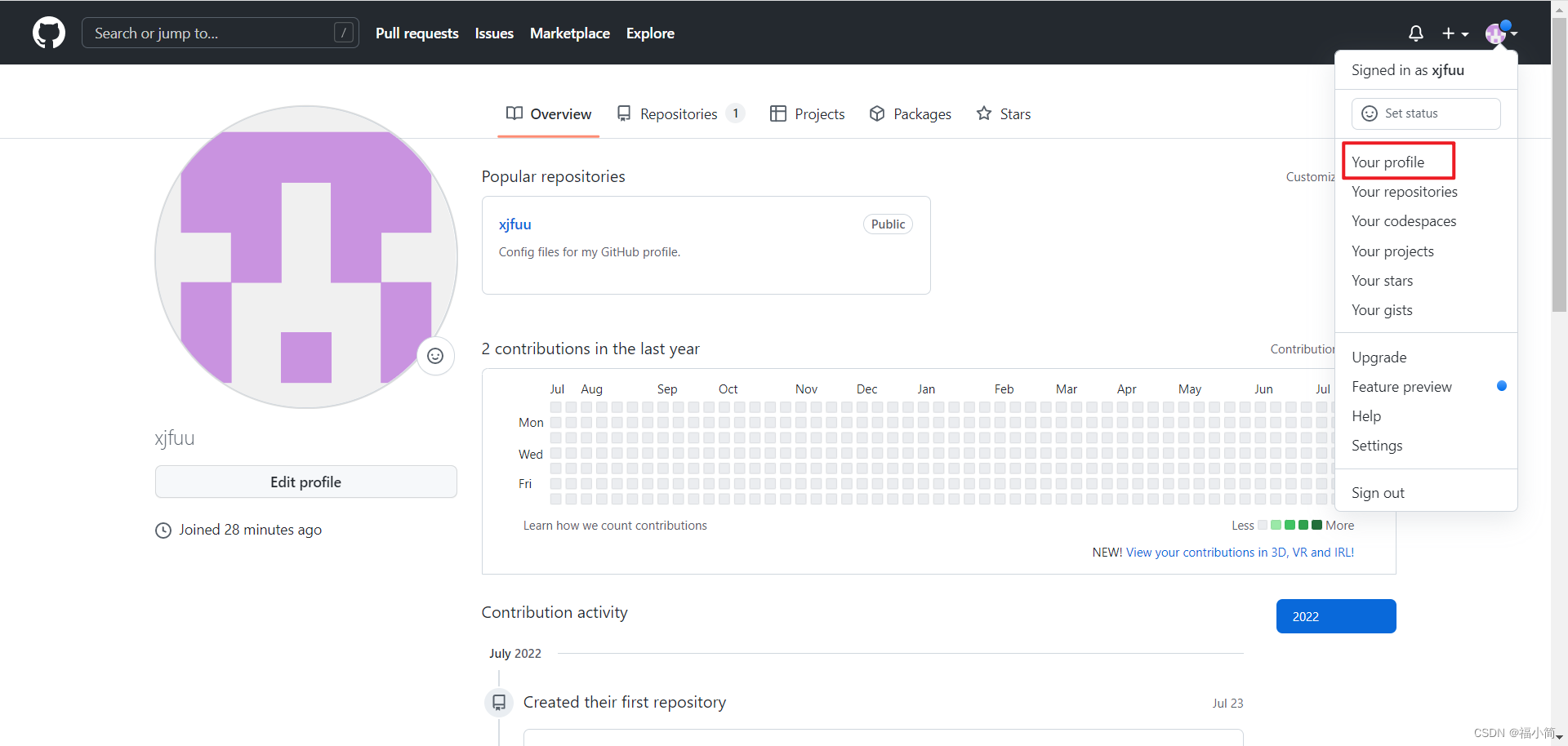Click the July 2022 activity heading

click(x=515, y=654)
